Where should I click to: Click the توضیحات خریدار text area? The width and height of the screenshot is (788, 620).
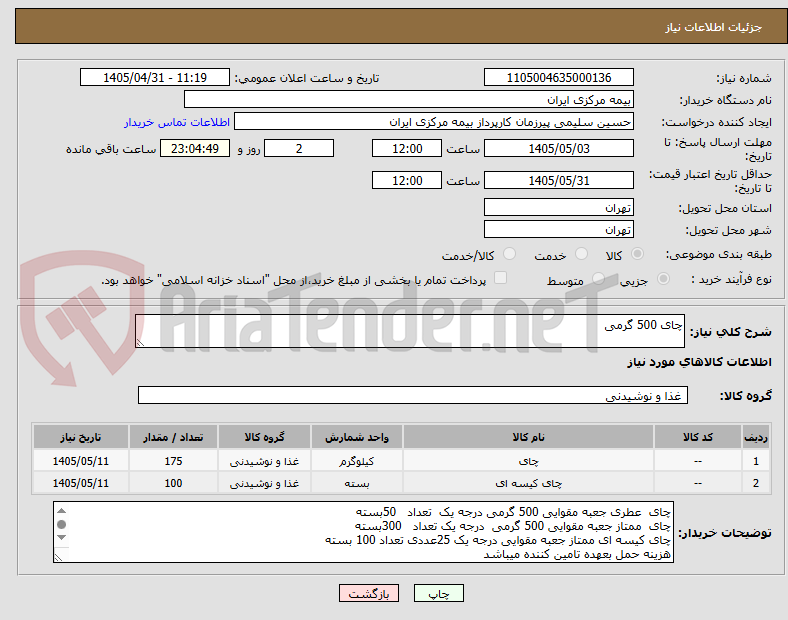(x=363, y=532)
